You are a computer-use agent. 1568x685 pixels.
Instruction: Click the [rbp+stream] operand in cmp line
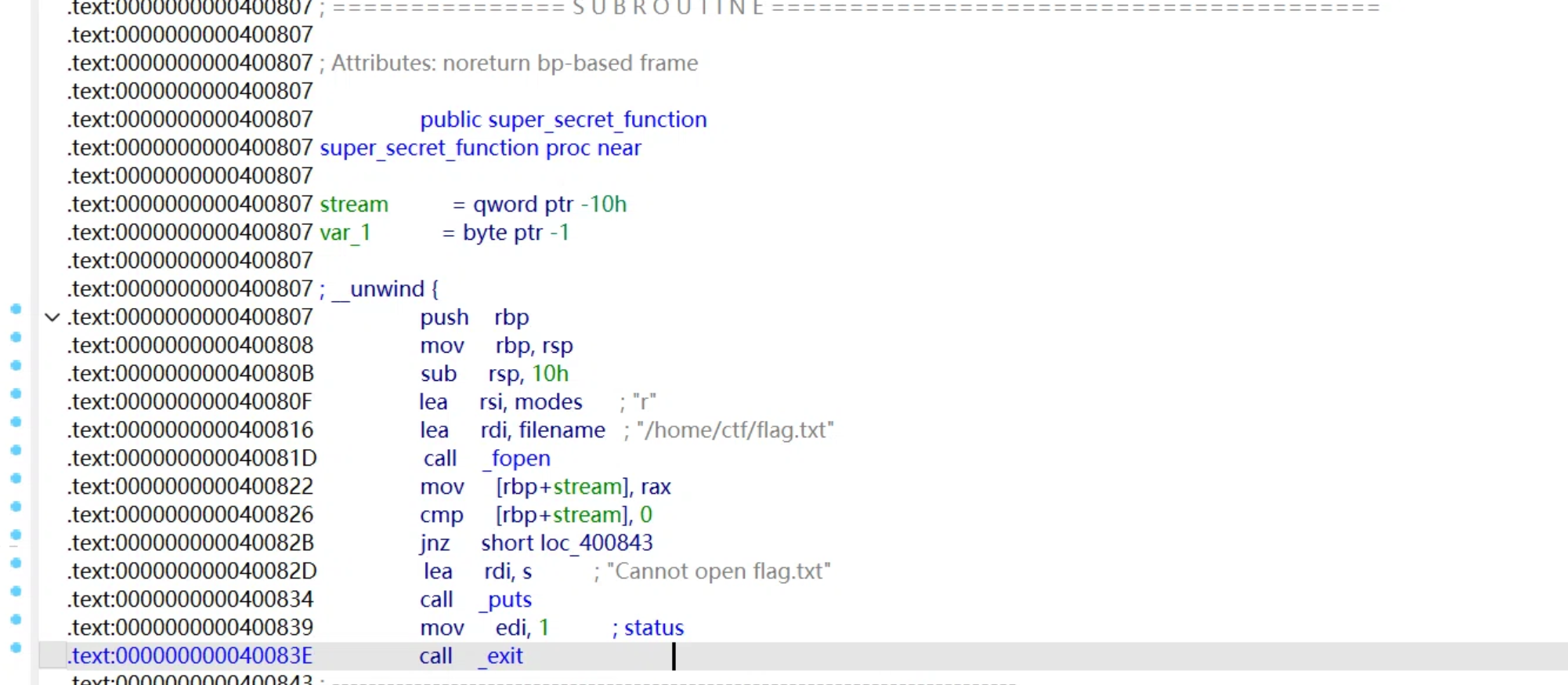tap(562, 515)
